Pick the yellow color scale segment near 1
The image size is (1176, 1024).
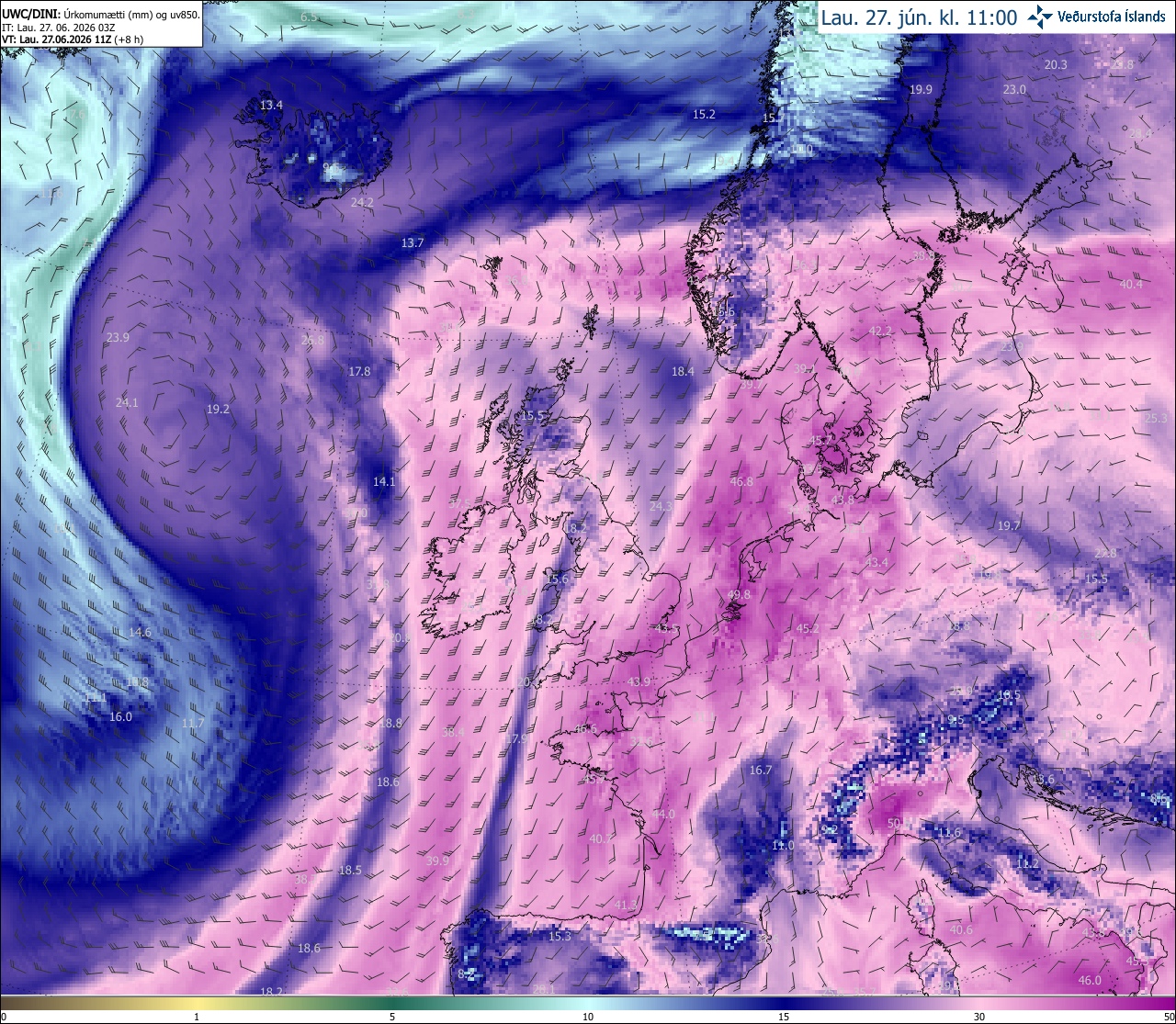pos(197,1003)
